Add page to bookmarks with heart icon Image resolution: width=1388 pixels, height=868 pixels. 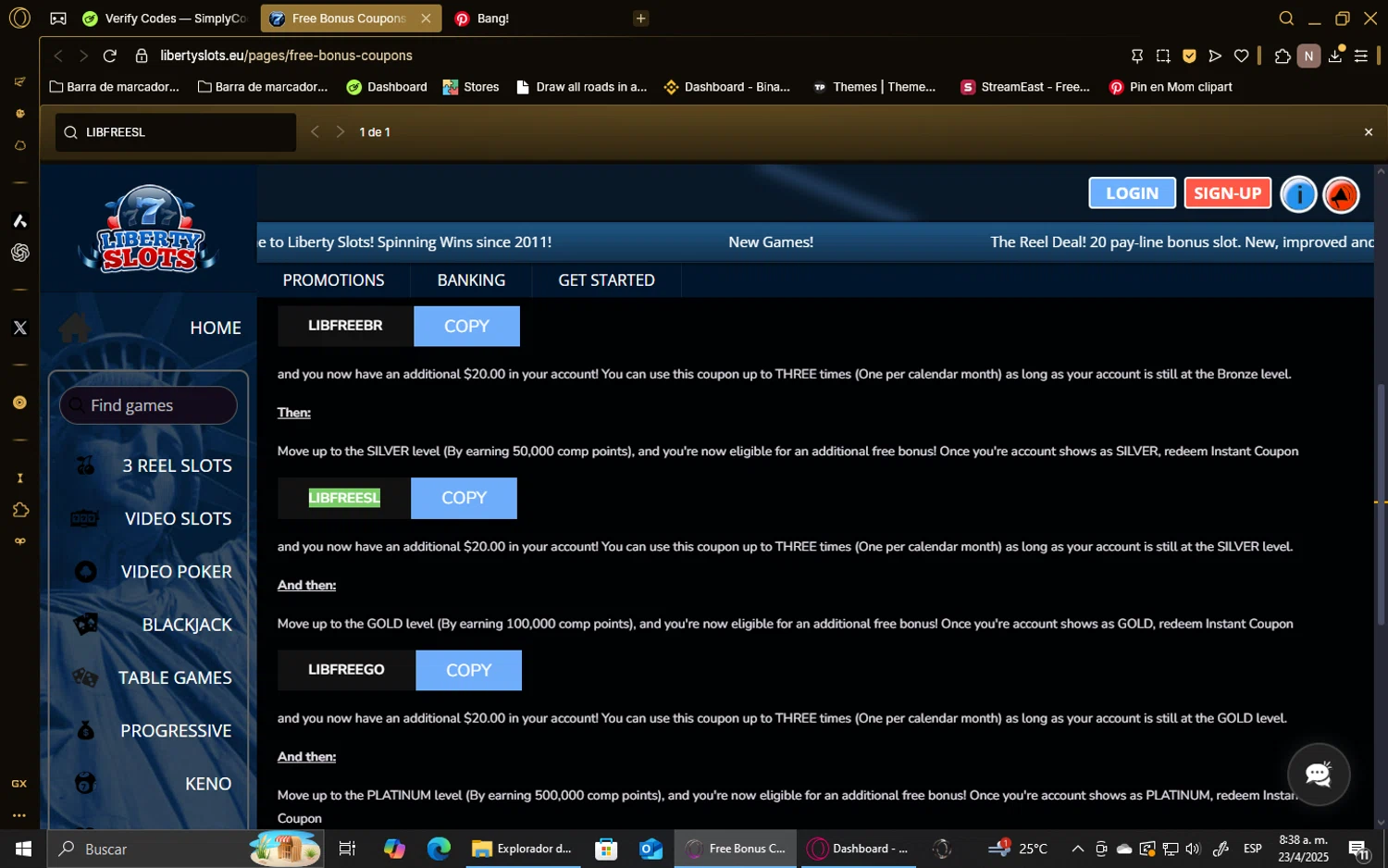click(1241, 56)
